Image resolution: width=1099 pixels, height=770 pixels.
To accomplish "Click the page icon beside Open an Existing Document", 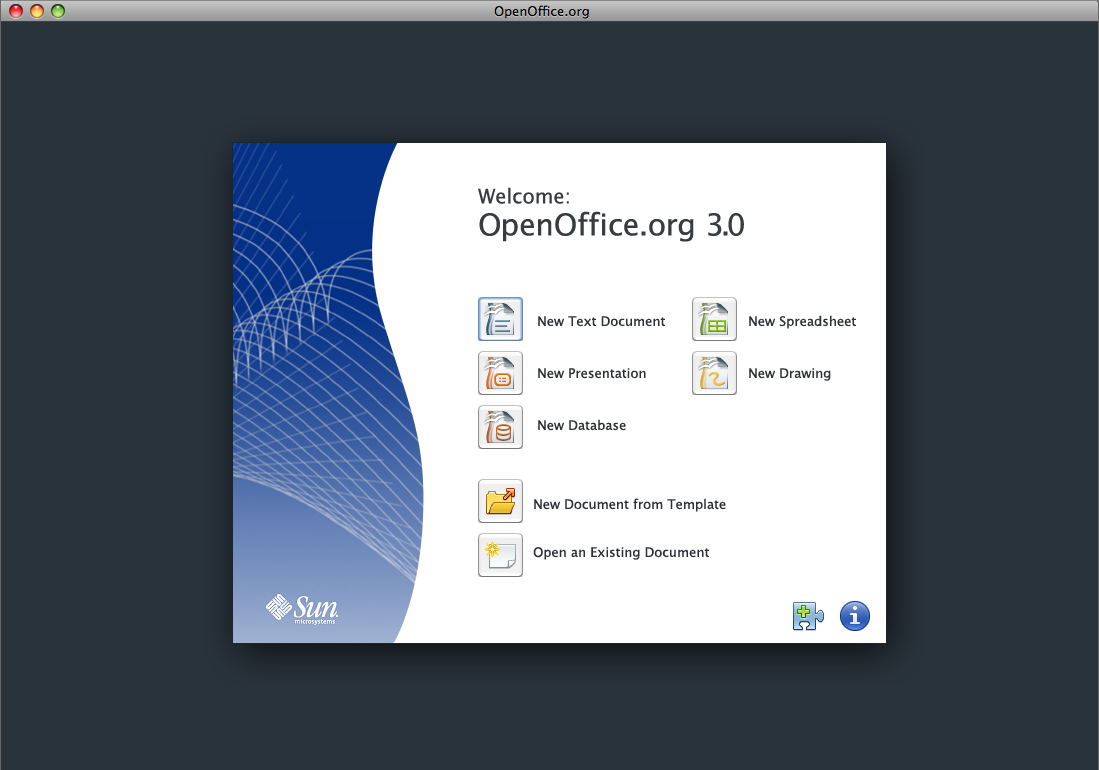I will (x=500, y=555).
